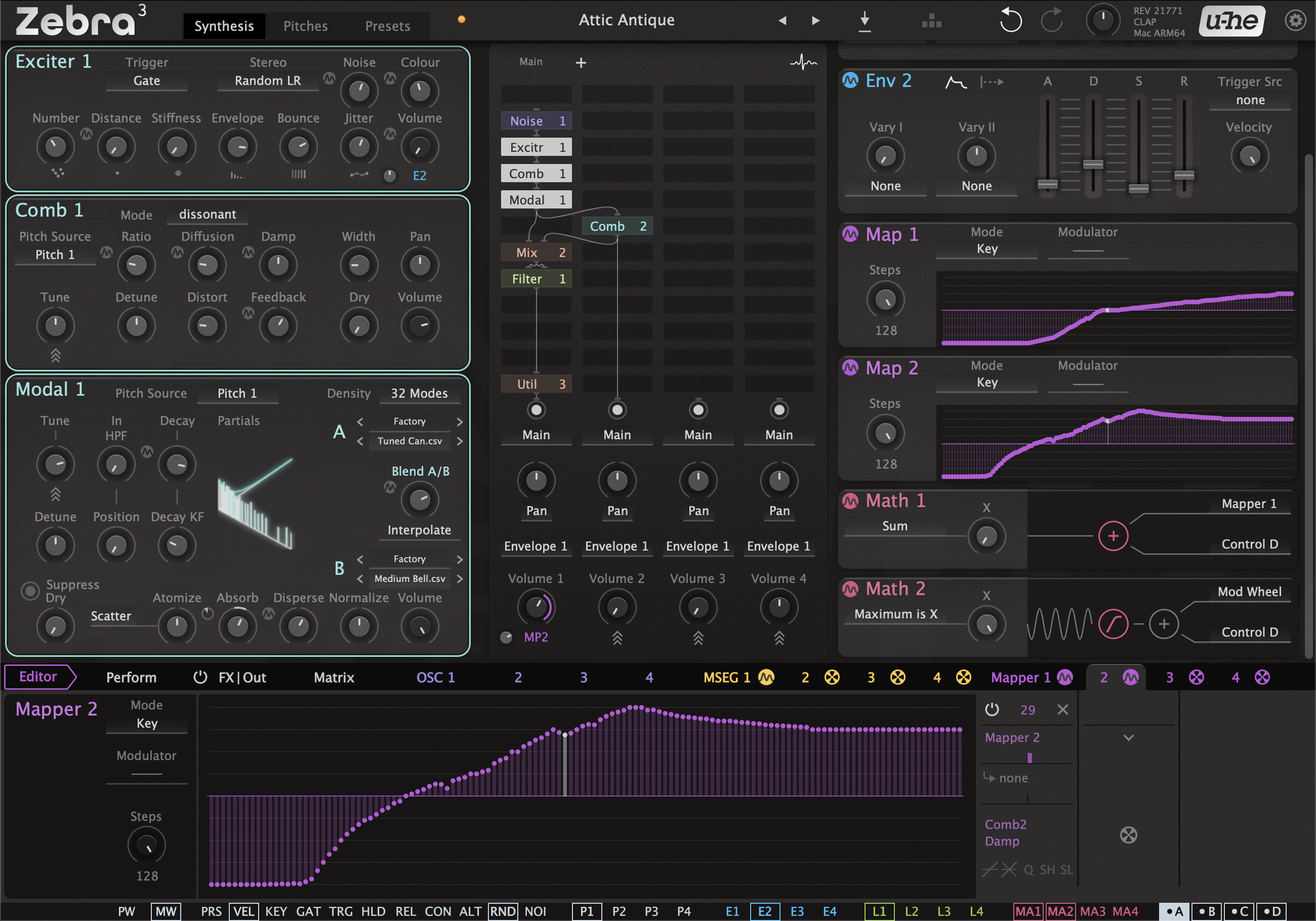
Task: Open the Matrix tab
Action: point(333,678)
